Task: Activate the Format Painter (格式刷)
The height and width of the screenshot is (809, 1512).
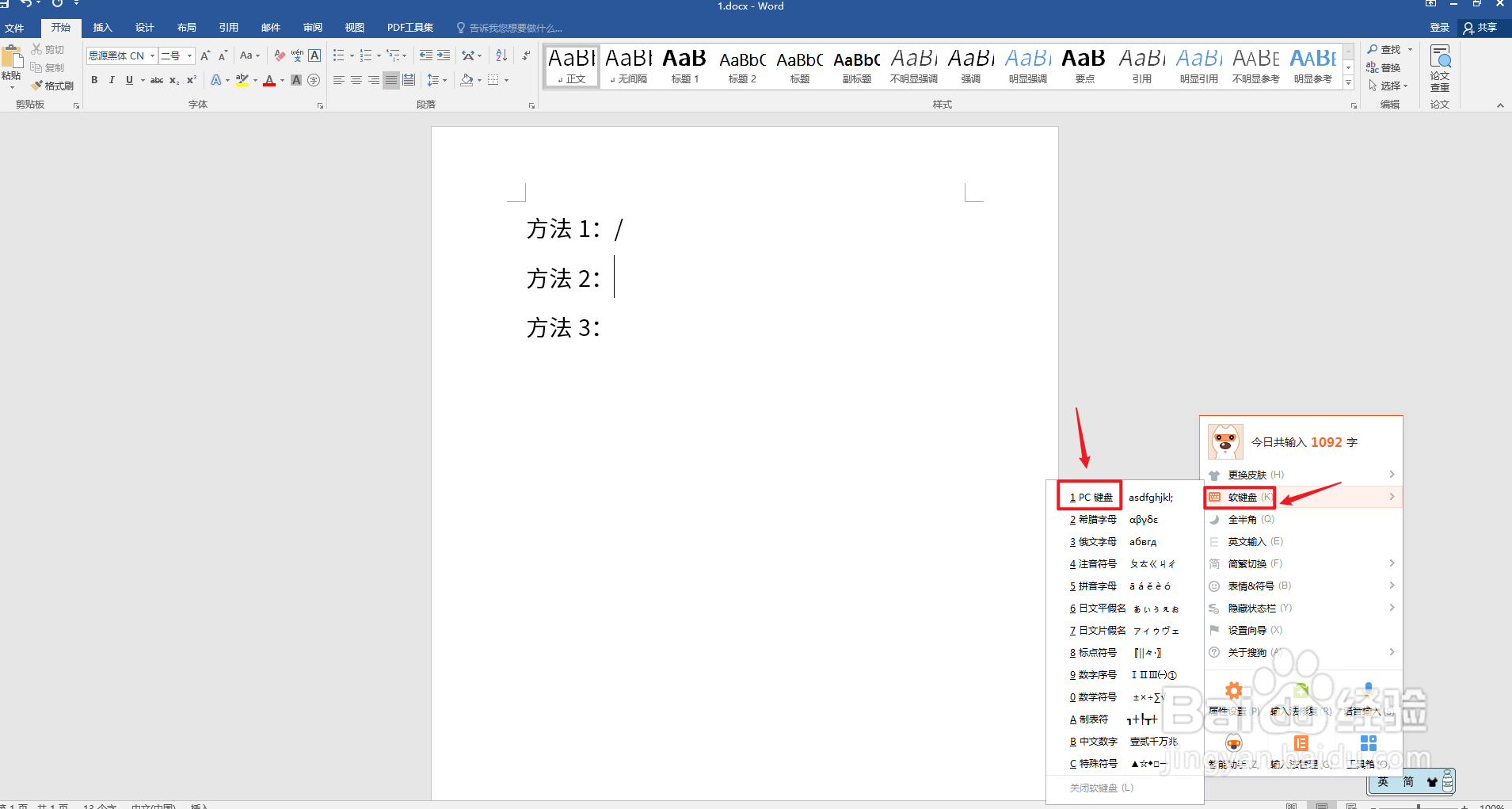Action: pyautogui.click(x=52, y=86)
